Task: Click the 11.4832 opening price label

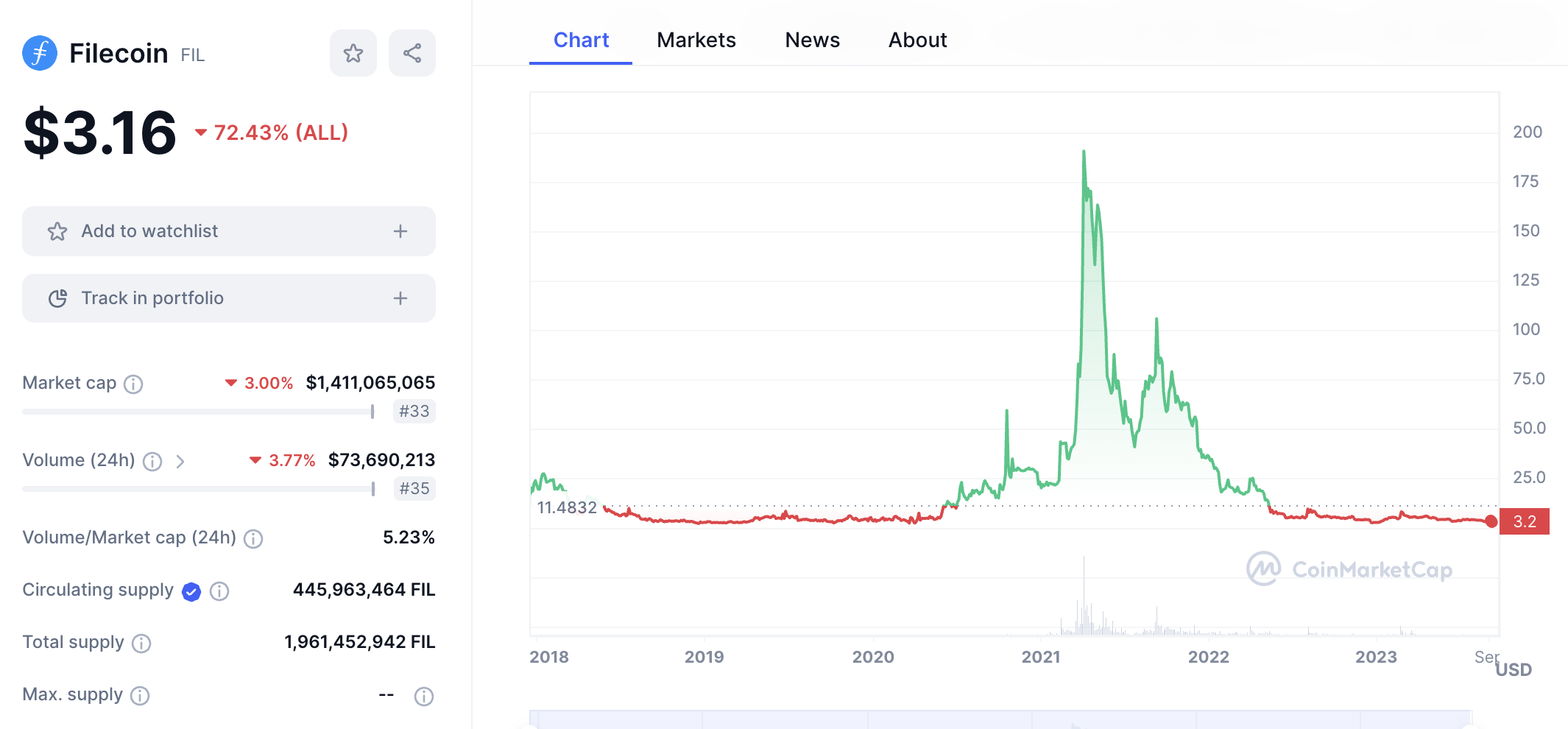Action: pos(567,507)
